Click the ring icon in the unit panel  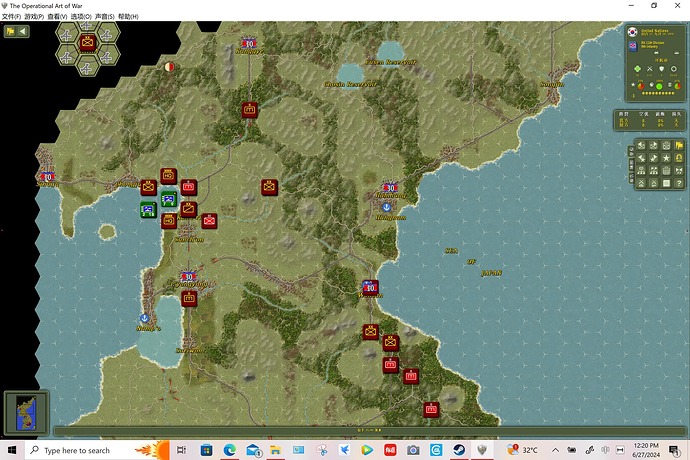pyautogui.click(x=674, y=69)
